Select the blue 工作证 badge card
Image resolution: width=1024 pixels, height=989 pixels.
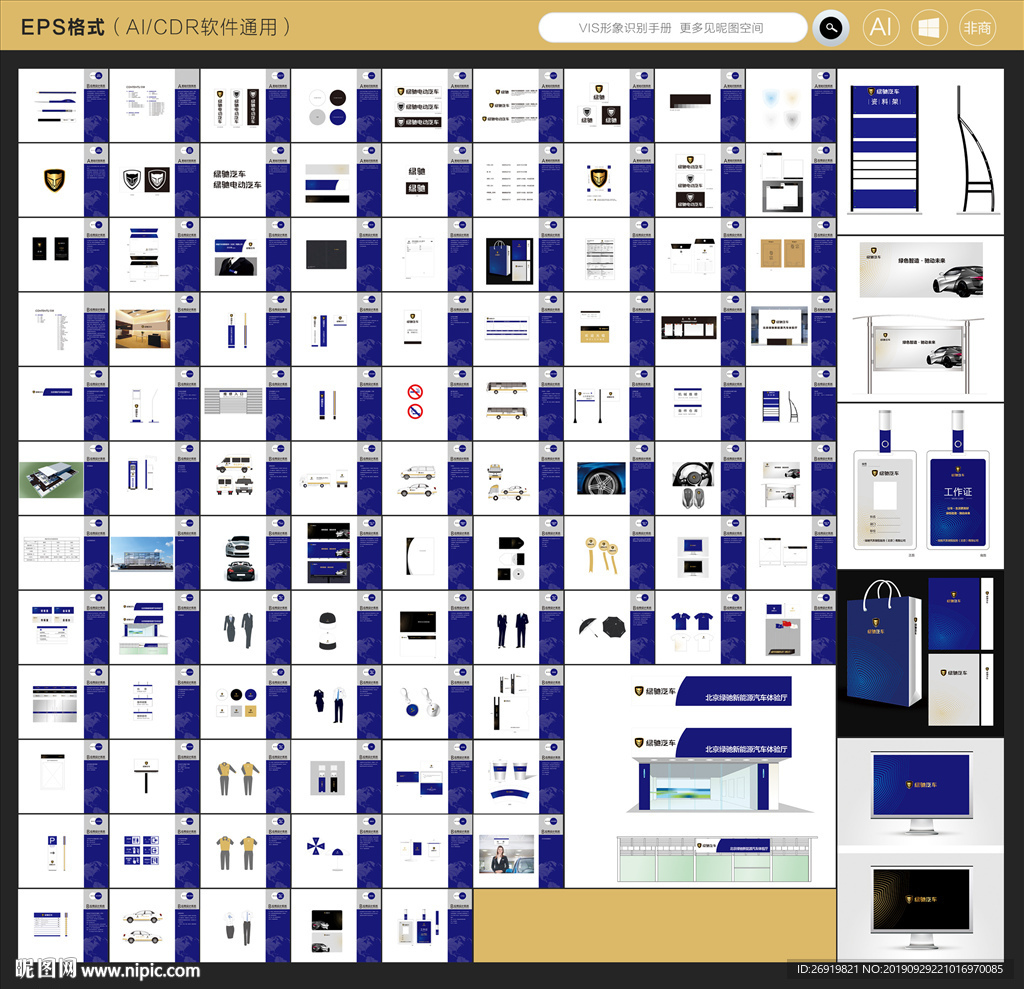(x=957, y=500)
